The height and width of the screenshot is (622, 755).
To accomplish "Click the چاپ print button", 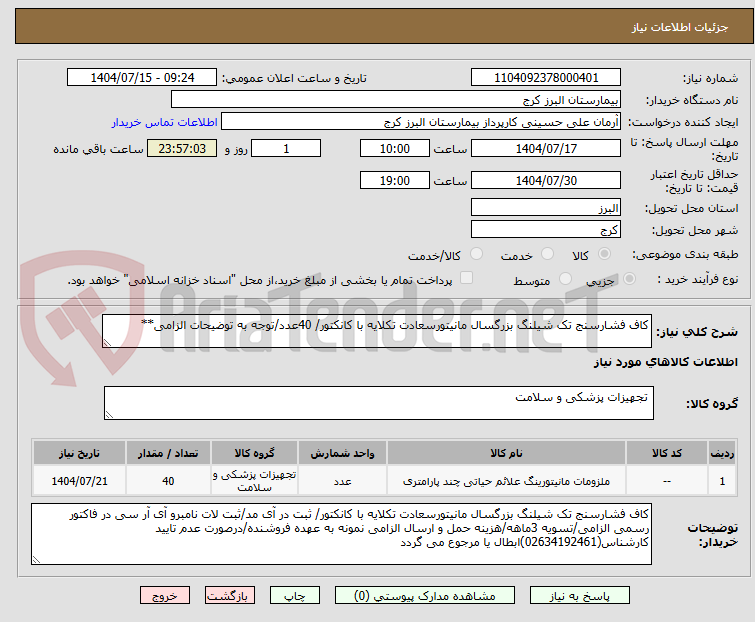I will 294,596.
